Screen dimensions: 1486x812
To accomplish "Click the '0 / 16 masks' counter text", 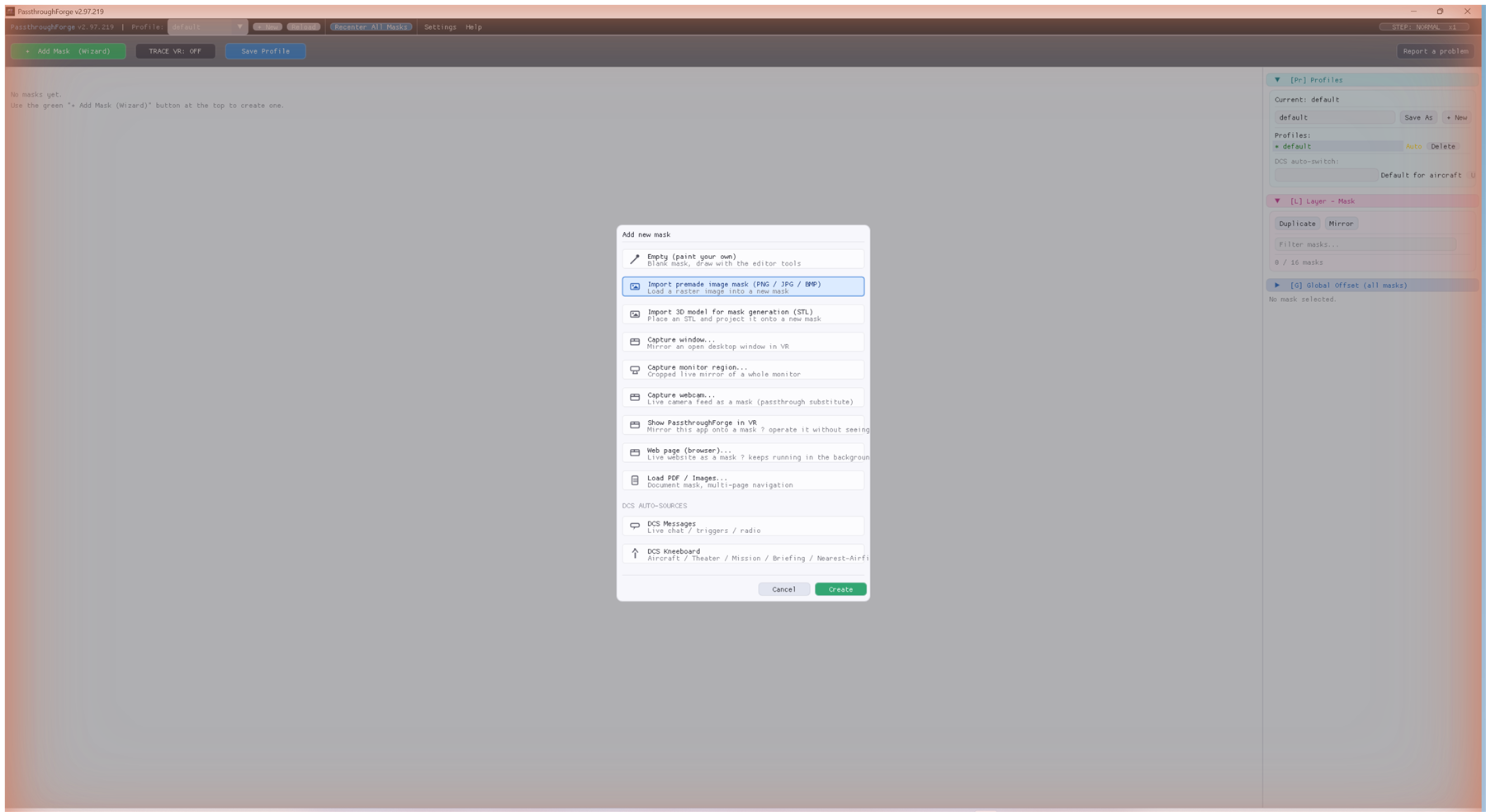I will (x=1299, y=262).
